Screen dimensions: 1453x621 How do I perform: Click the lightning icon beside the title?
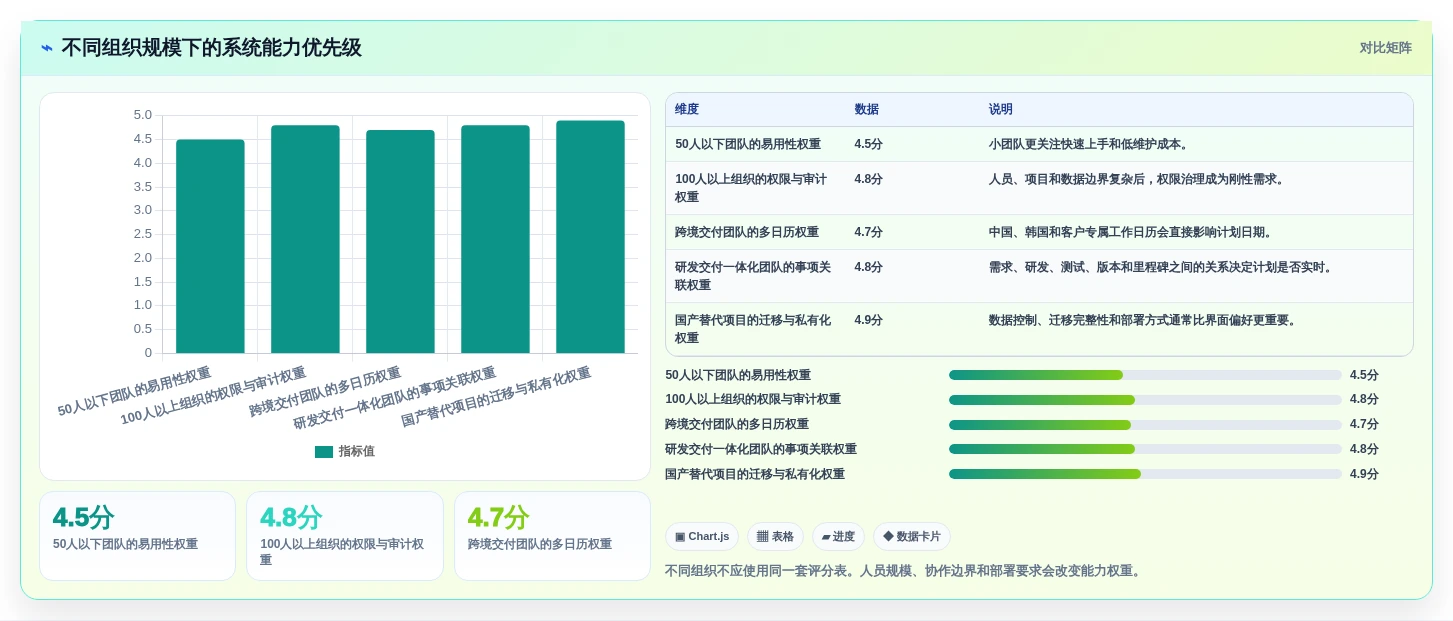47,48
